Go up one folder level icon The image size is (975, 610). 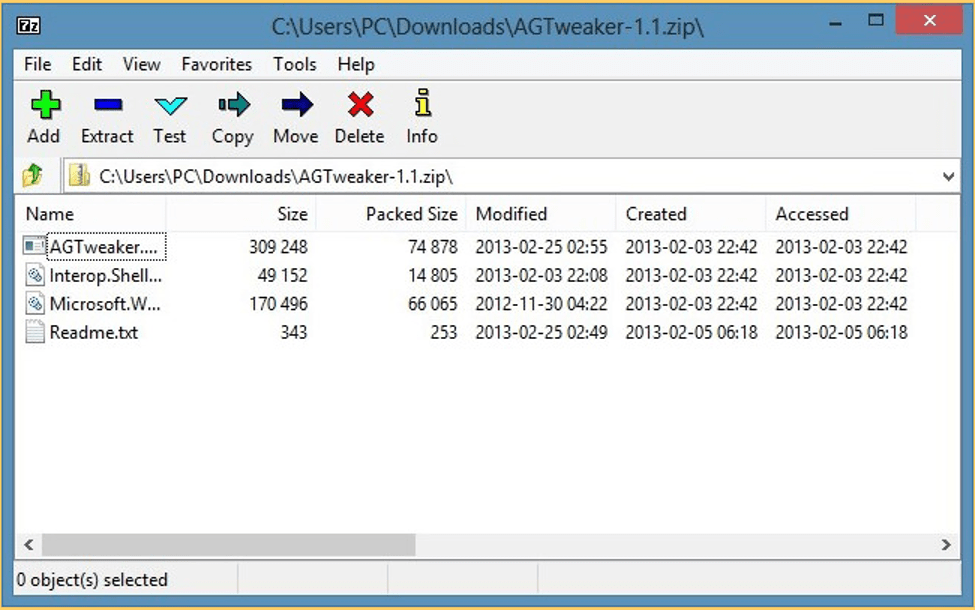pos(33,177)
